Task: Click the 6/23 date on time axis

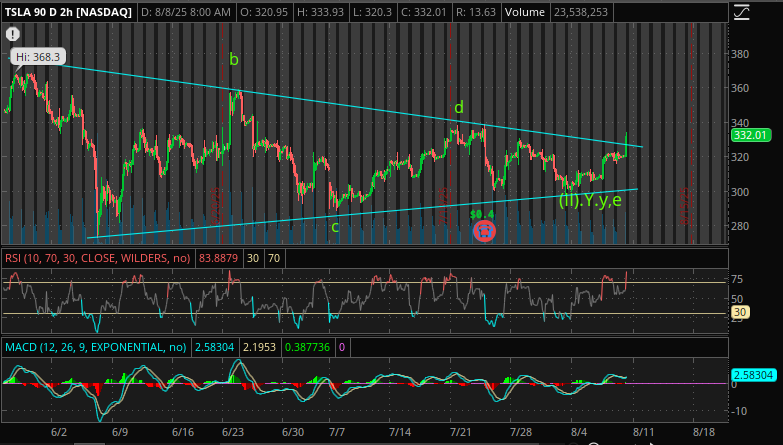Action: [233, 432]
